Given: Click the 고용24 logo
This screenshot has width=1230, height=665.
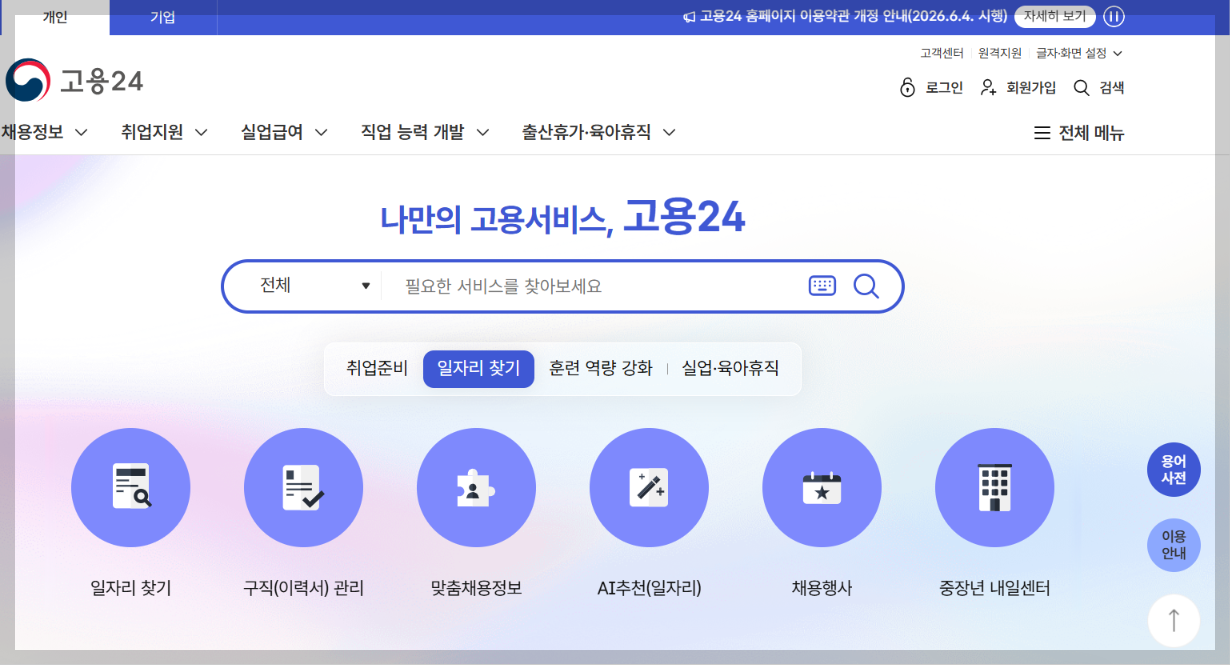Looking at the screenshot, I should (x=74, y=80).
